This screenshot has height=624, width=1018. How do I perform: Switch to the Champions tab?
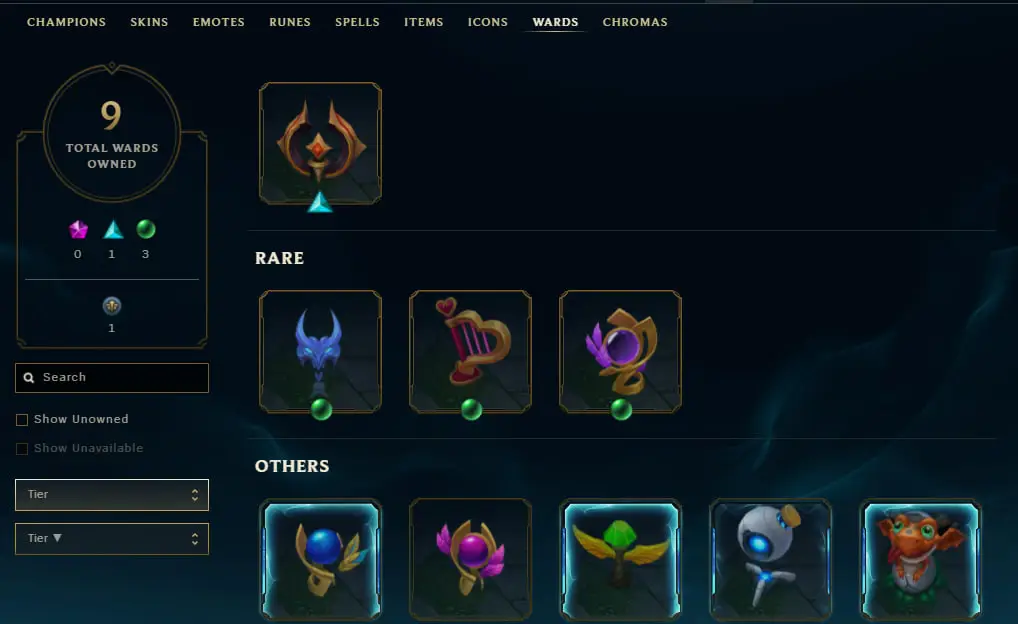point(66,22)
